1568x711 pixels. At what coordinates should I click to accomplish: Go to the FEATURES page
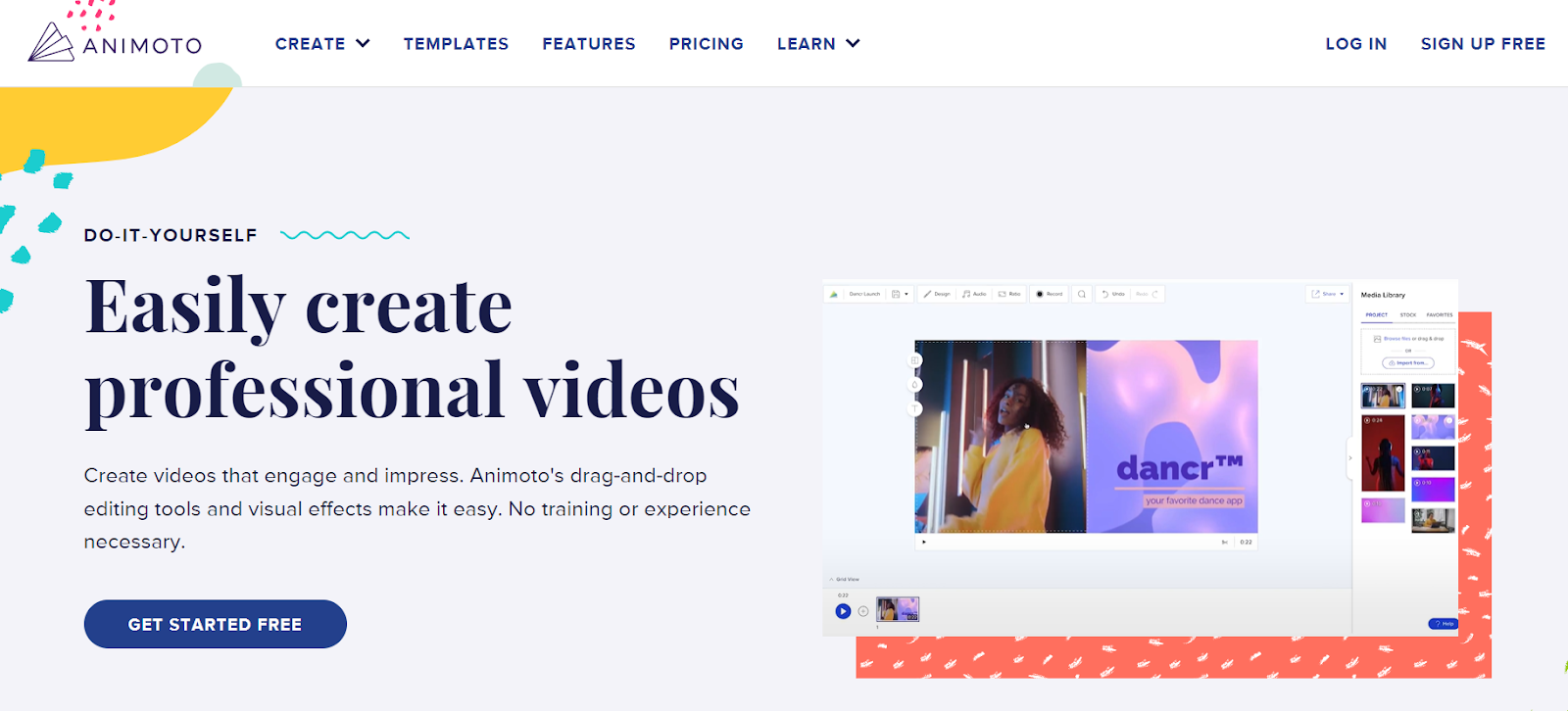click(589, 44)
